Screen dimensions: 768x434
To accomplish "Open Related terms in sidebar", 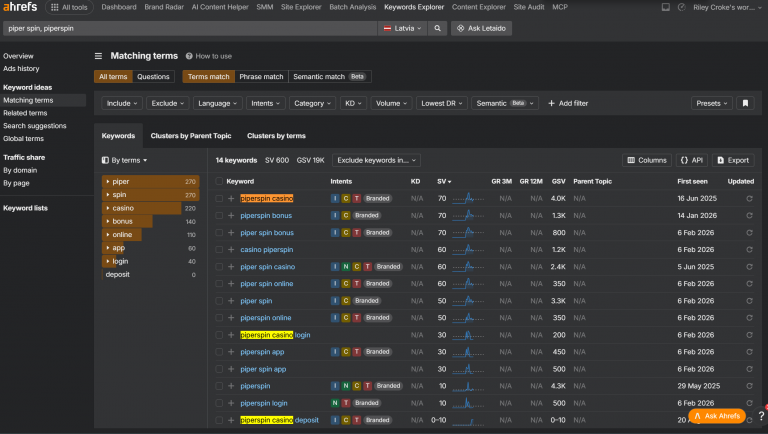I will (x=25, y=113).
